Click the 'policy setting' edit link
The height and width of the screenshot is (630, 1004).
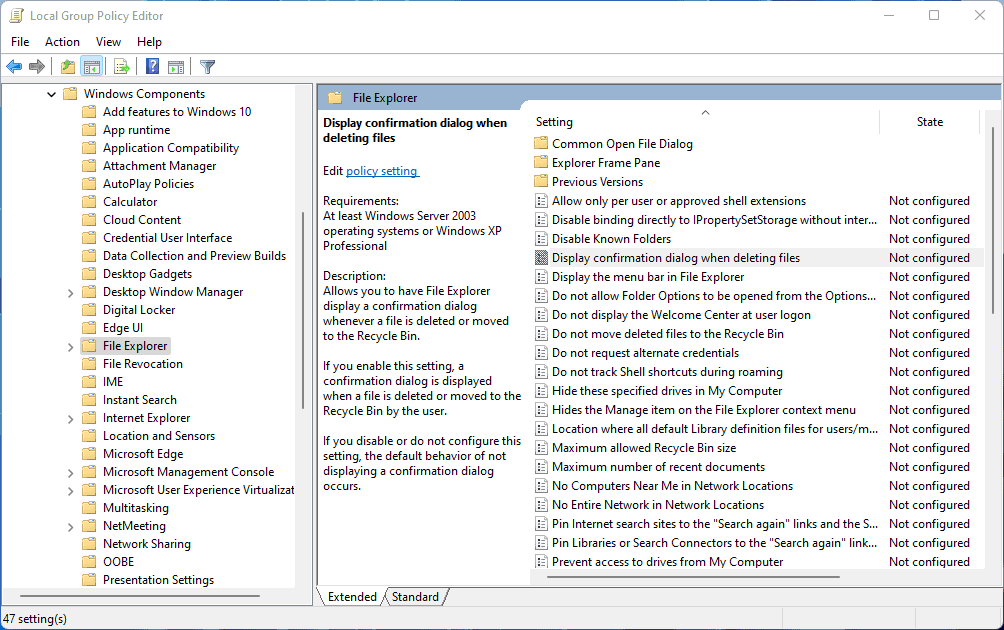[382, 171]
